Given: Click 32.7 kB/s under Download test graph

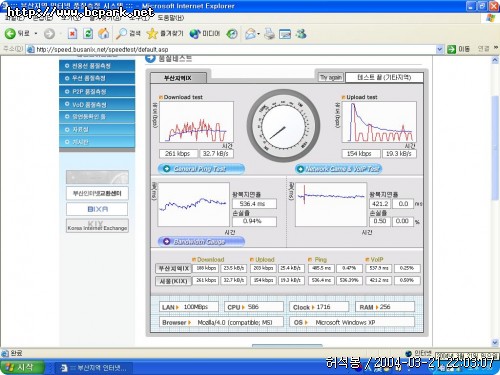Looking at the screenshot, I should (x=216, y=153).
